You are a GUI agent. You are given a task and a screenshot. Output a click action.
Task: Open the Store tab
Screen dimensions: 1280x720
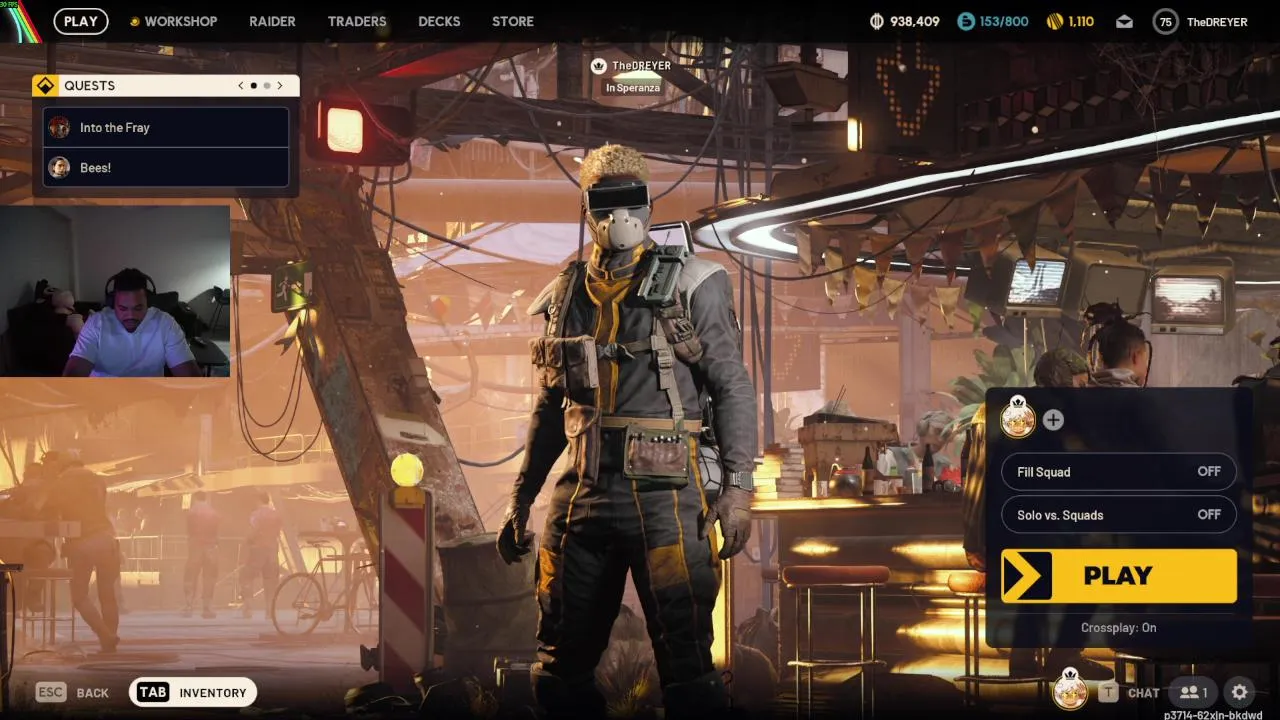(x=513, y=21)
